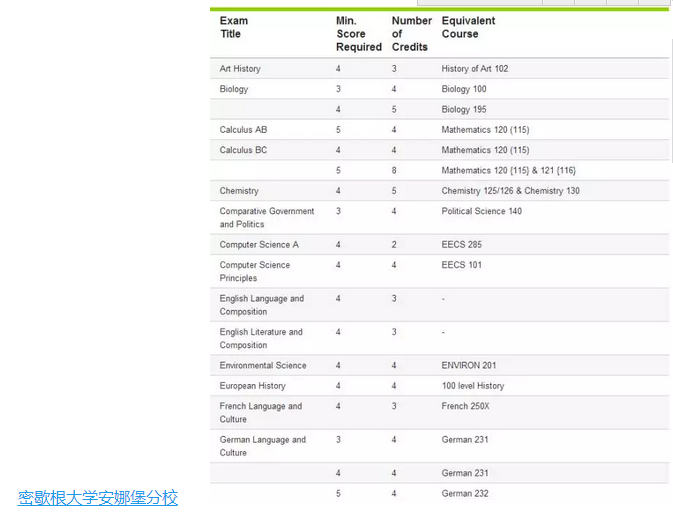Select the Calculus BC row title
673x516 pixels.
[243, 150]
